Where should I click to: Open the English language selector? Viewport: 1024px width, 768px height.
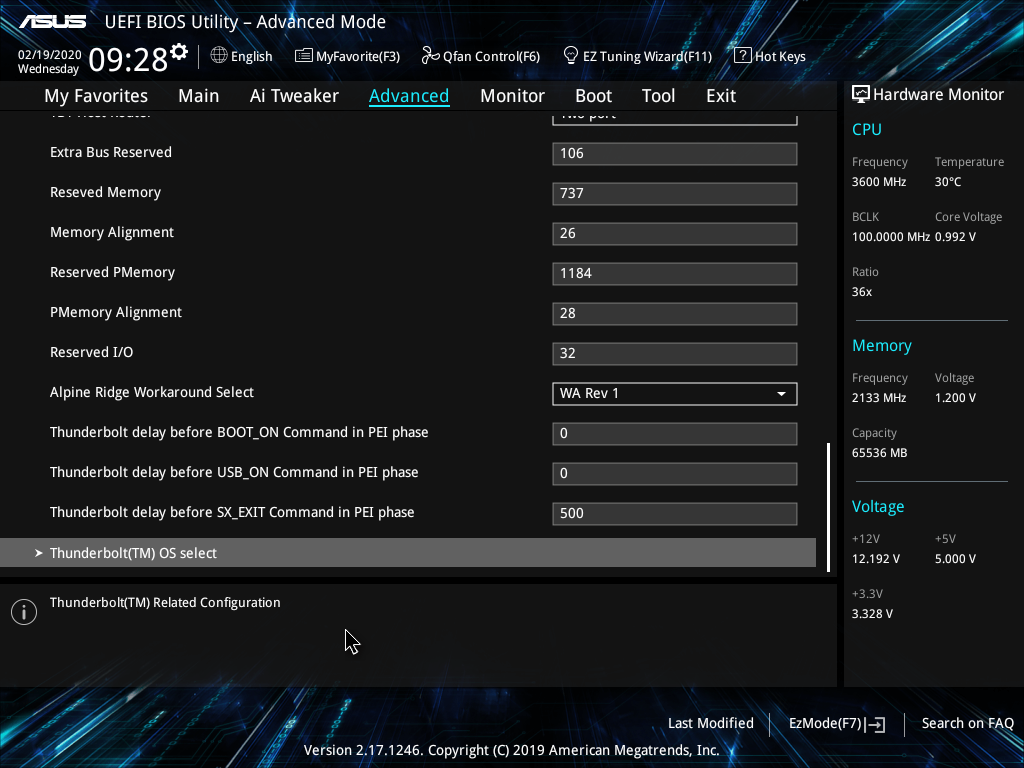[x=242, y=56]
